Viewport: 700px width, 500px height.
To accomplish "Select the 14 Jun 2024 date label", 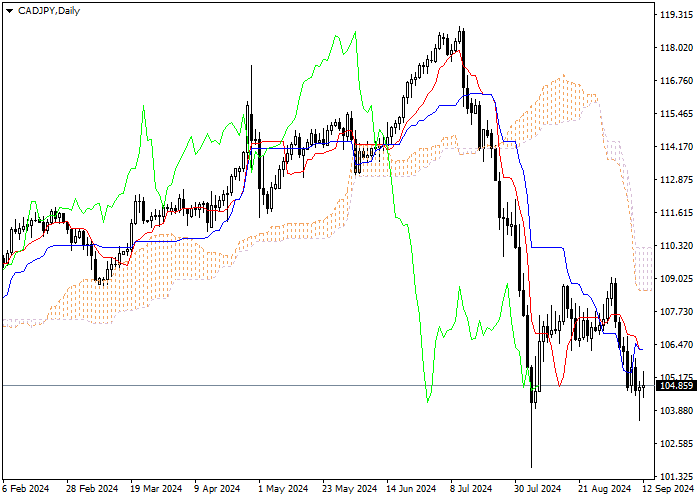I will [411, 489].
